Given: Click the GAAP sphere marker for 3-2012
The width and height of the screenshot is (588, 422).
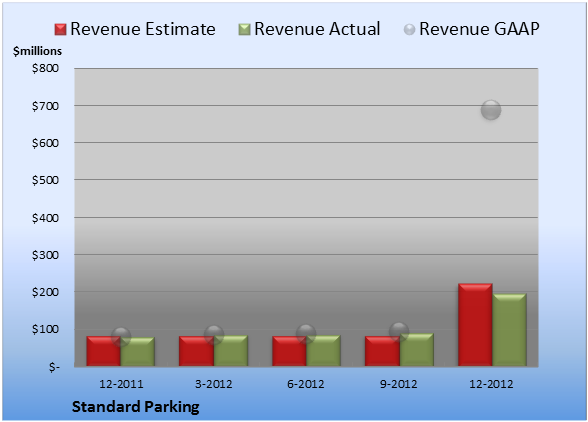Looking at the screenshot, I should point(214,335).
